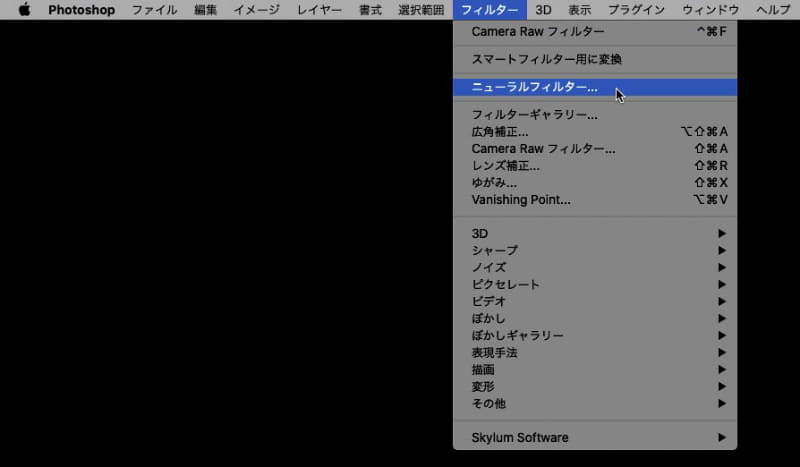
Task: Open the Apple menu
Action: pos(24,10)
